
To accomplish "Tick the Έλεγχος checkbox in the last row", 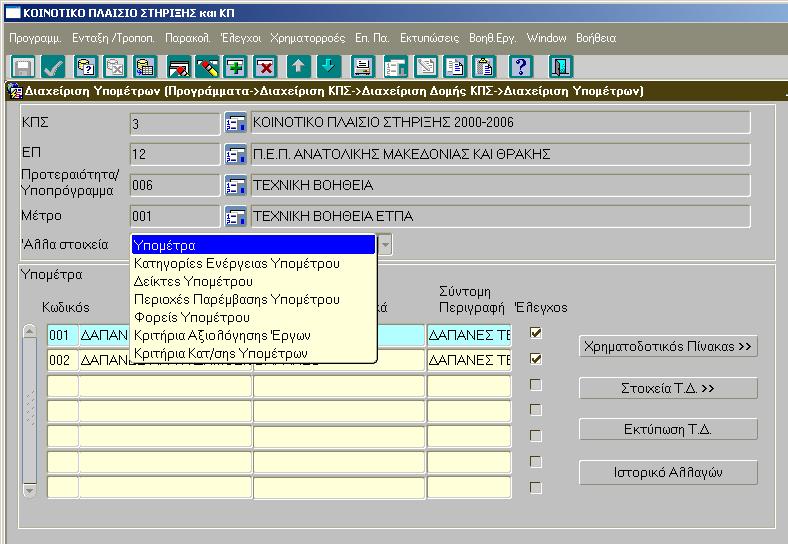I will pos(536,488).
